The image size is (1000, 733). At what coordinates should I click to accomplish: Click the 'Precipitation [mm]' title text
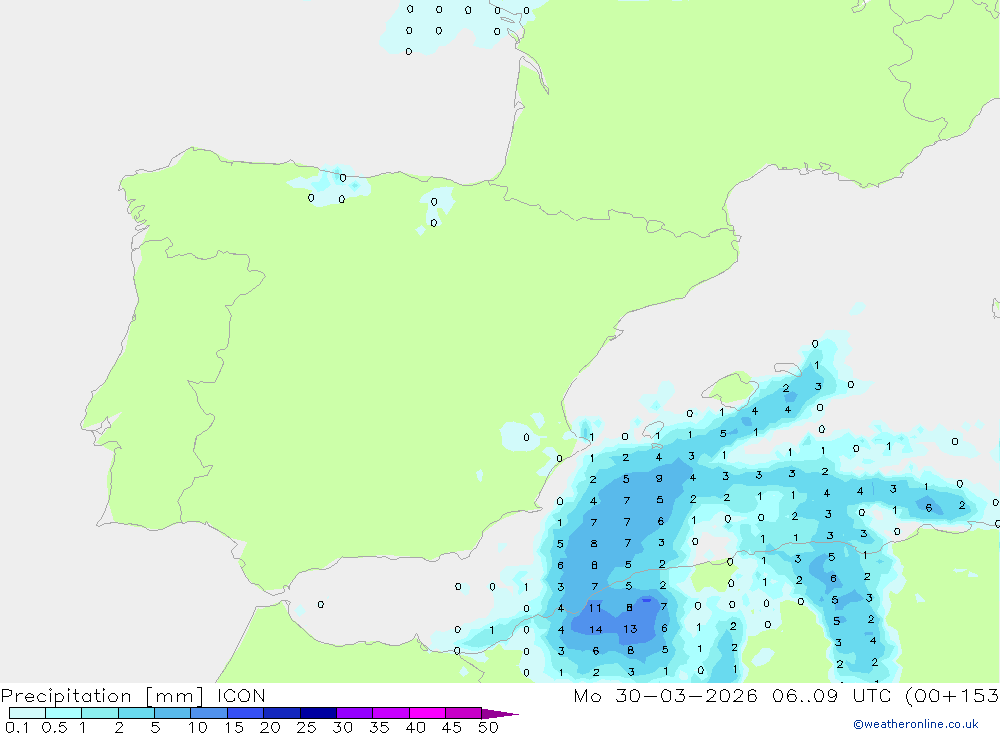click(x=103, y=696)
